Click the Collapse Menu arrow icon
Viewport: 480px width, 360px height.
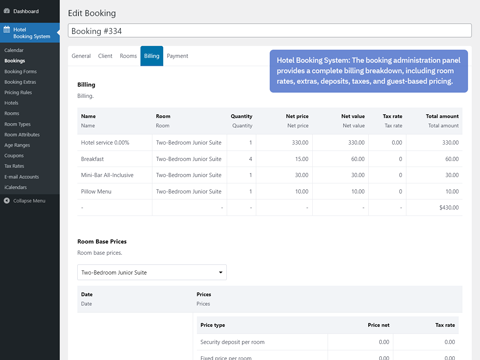pos(7,201)
